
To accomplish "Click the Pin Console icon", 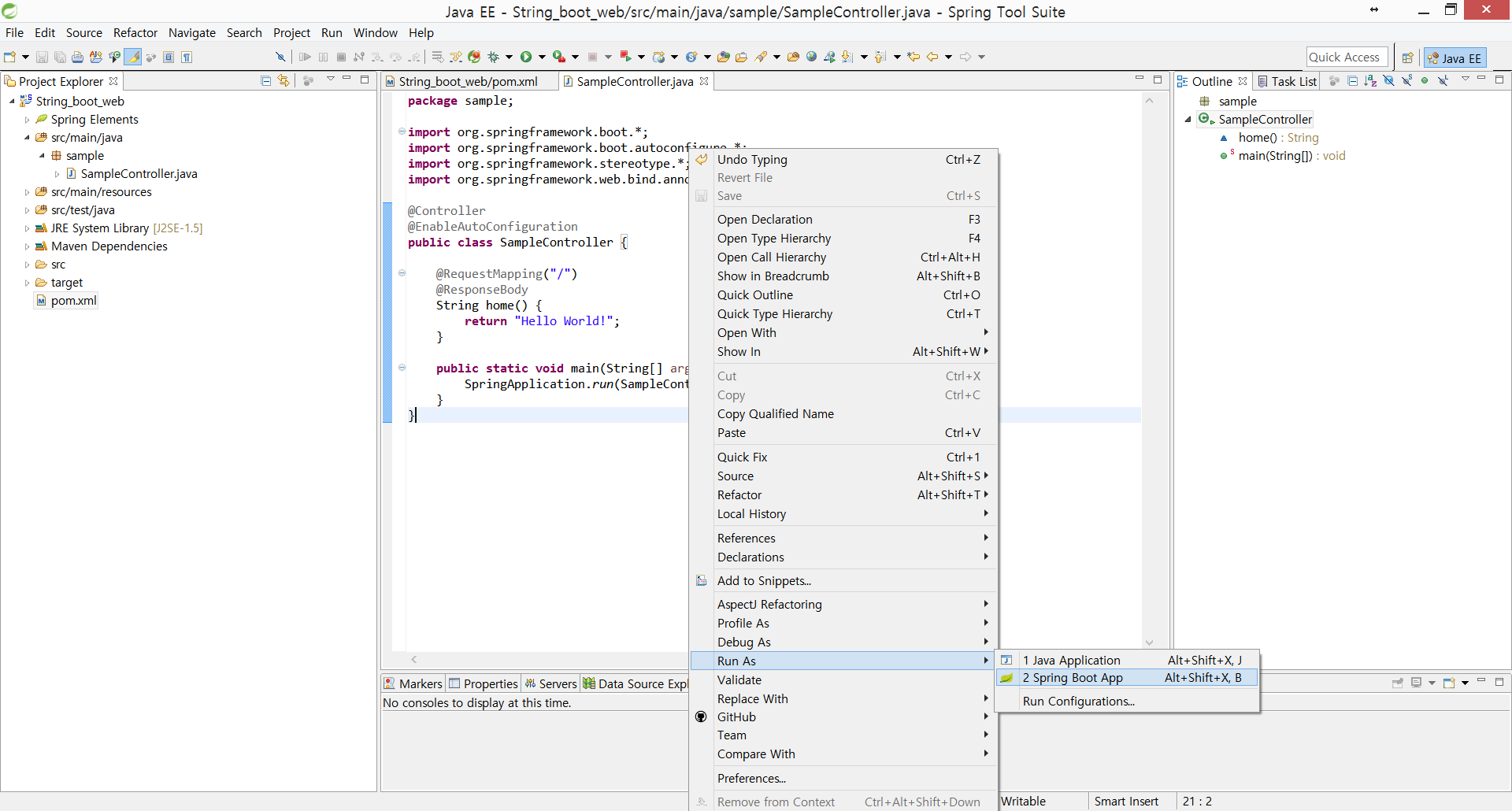I will 1398,683.
